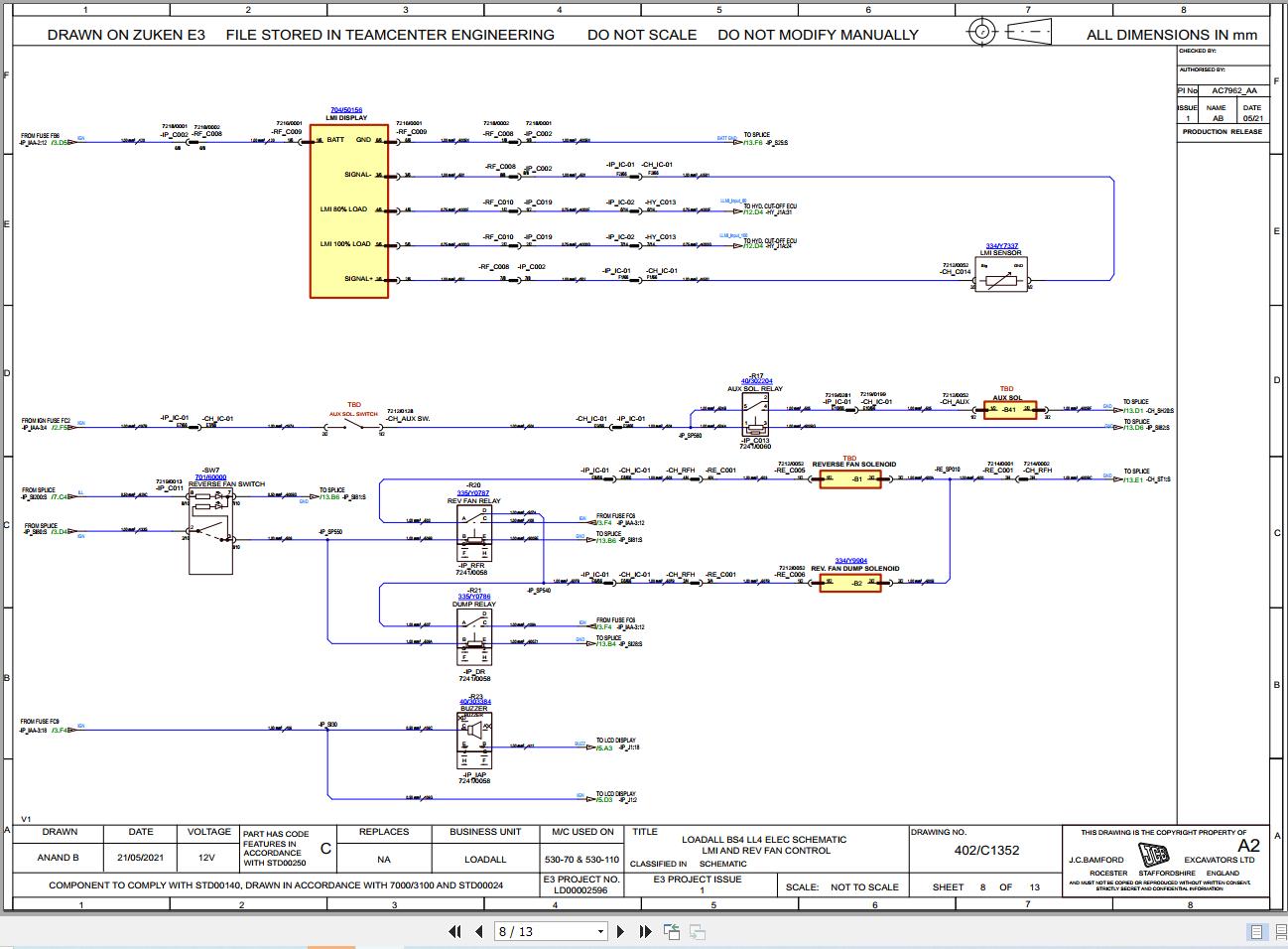Open the 334/Y9904 Rev Fan Dump Solenoid link
This screenshot has width=1288, height=949.
pyautogui.click(x=851, y=561)
